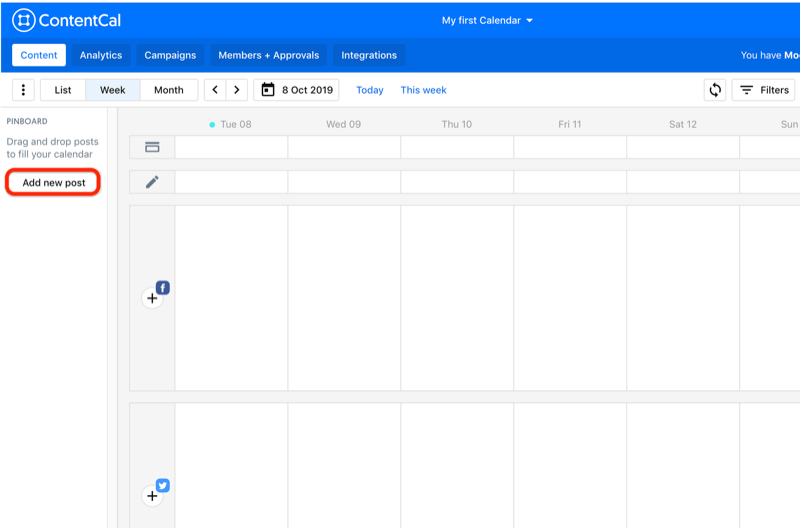Image resolution: width=800 pixels, height=528 pixels.
Task: Select the Tue 08 column header
Action: click(x=236, y=124)
